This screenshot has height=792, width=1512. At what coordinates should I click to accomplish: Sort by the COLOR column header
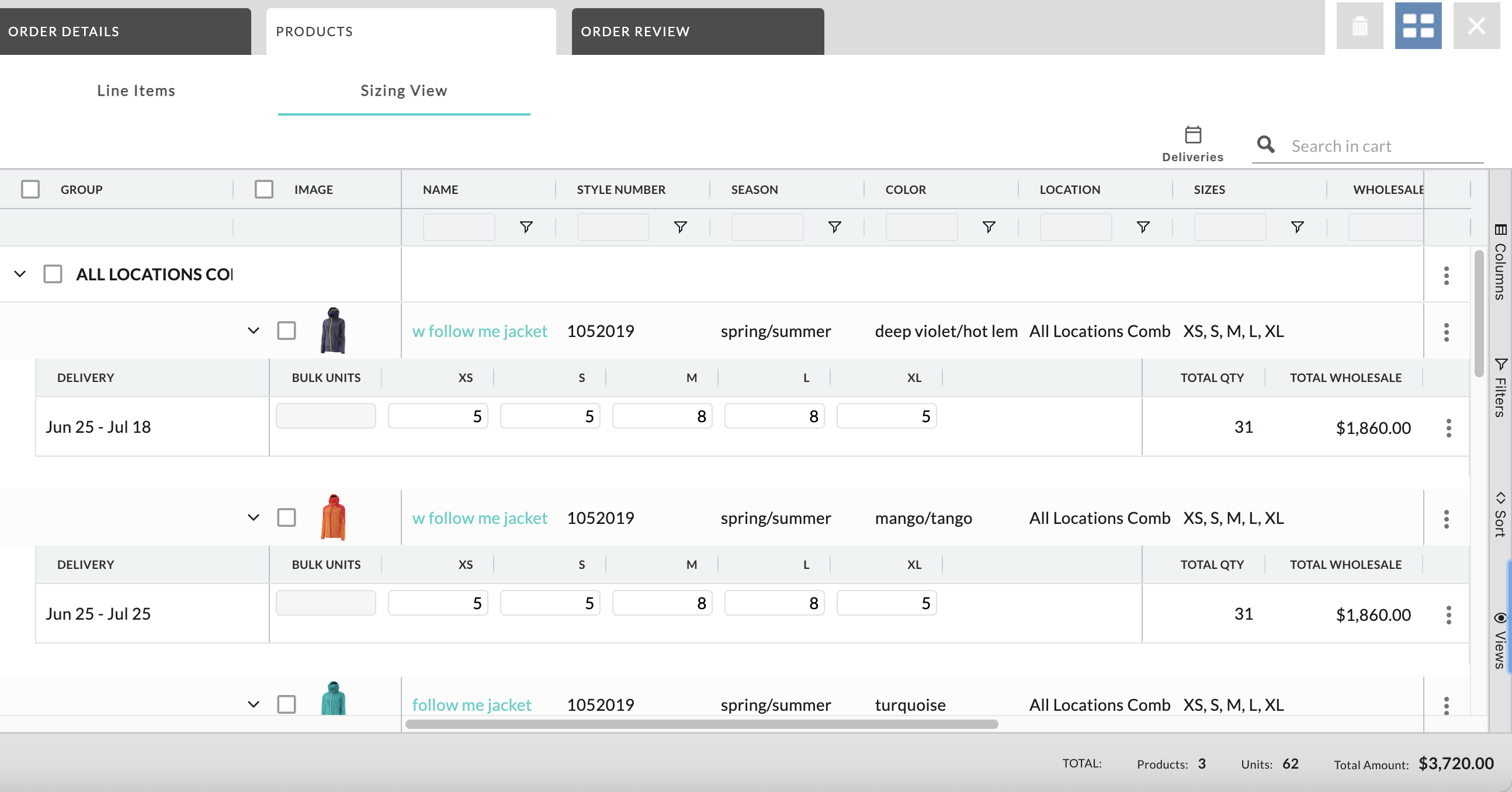coord(906,189)
